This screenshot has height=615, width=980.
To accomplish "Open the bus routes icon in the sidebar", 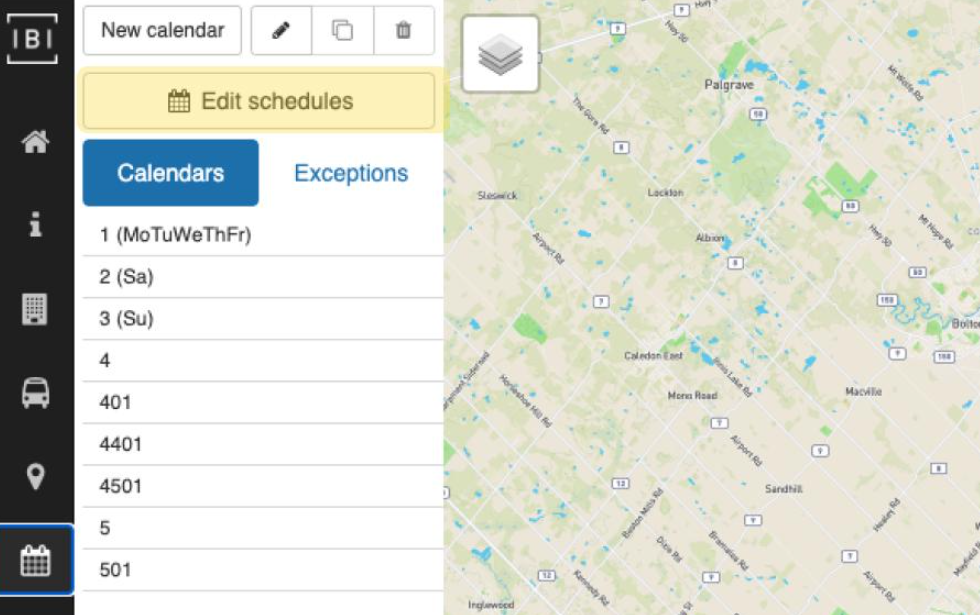I will pos(35,393).
